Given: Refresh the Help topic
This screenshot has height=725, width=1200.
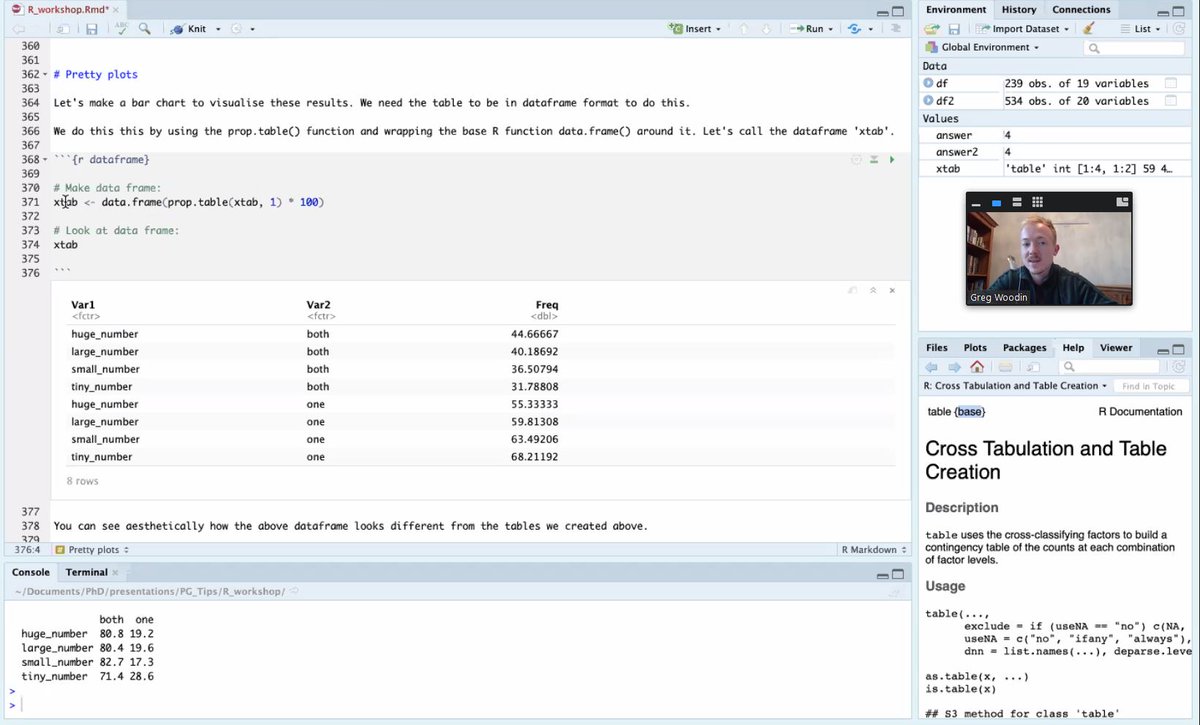Looking at the screenshot, I should pyautogui.click(x=1178, y=367).
